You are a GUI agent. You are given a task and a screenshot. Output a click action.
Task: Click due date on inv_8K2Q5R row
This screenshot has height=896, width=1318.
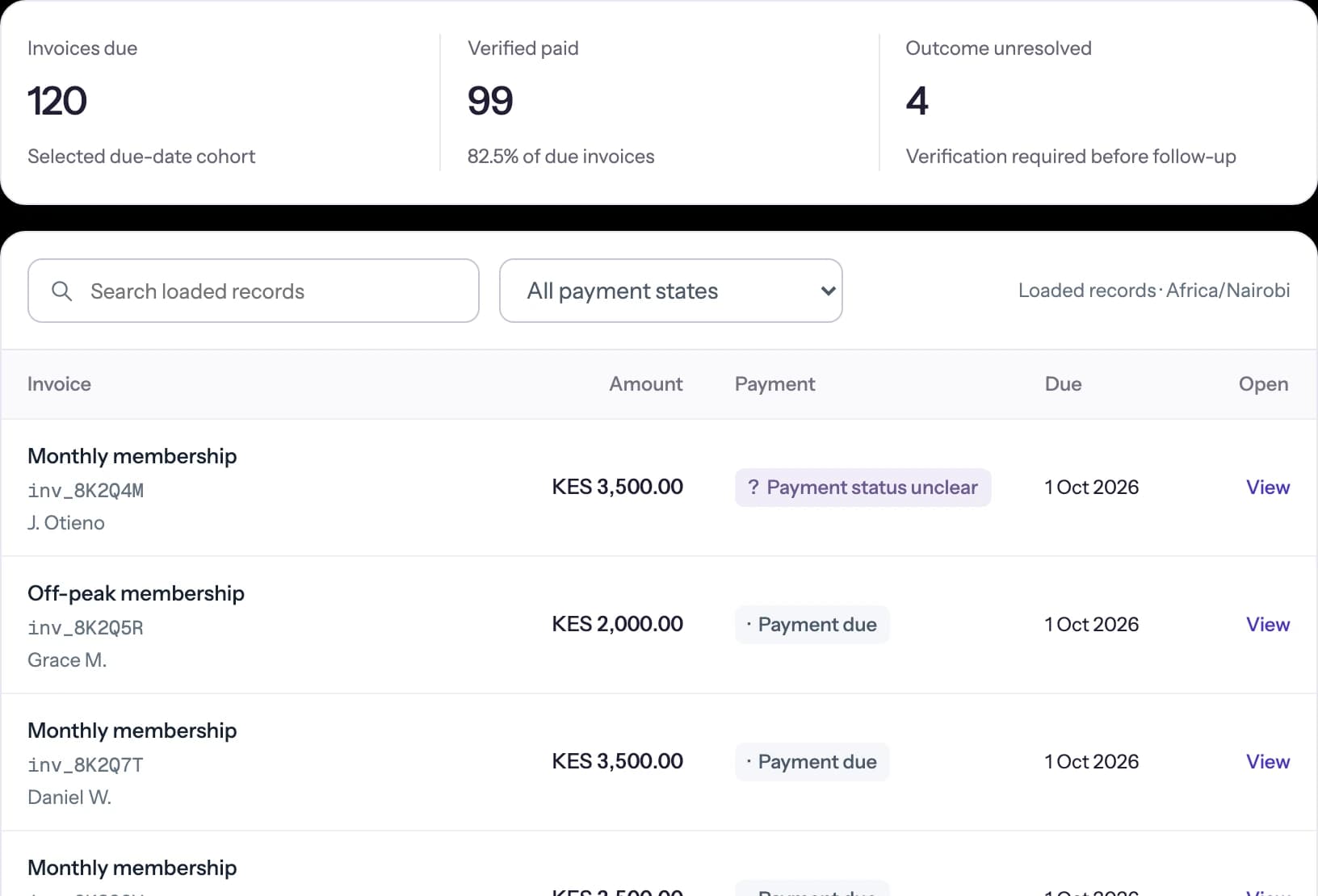[x=1092, y=625]
